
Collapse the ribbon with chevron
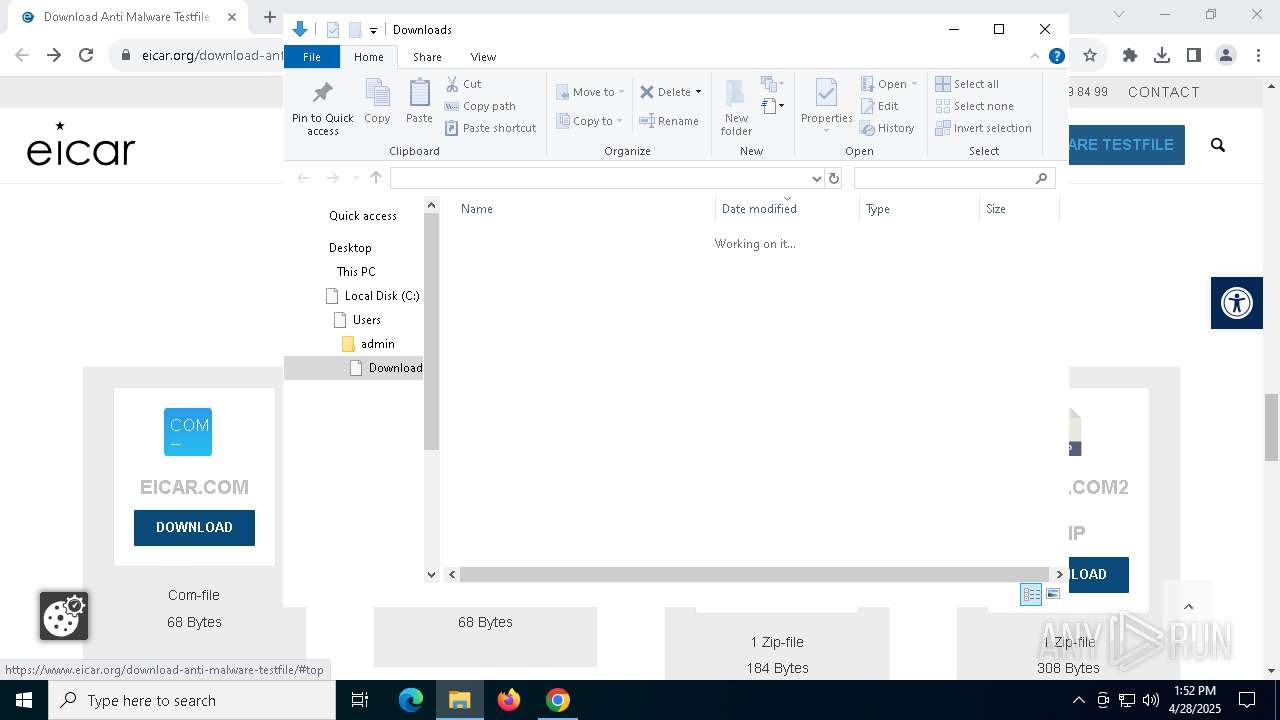[x=1035, y=56]
